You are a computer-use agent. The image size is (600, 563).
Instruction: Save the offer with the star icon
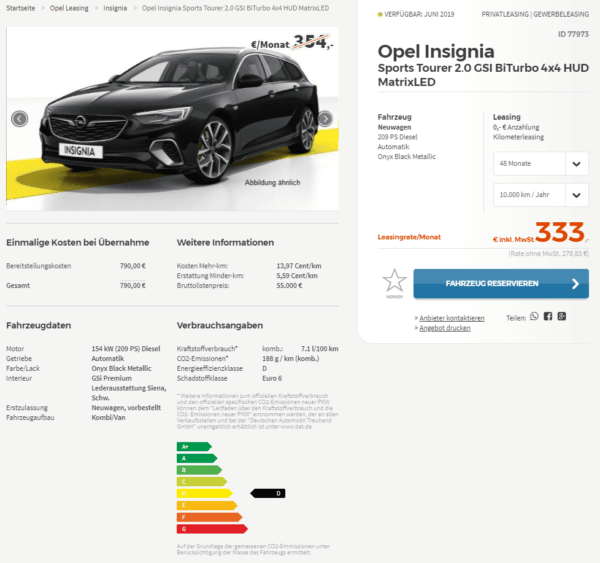[394, 281]
